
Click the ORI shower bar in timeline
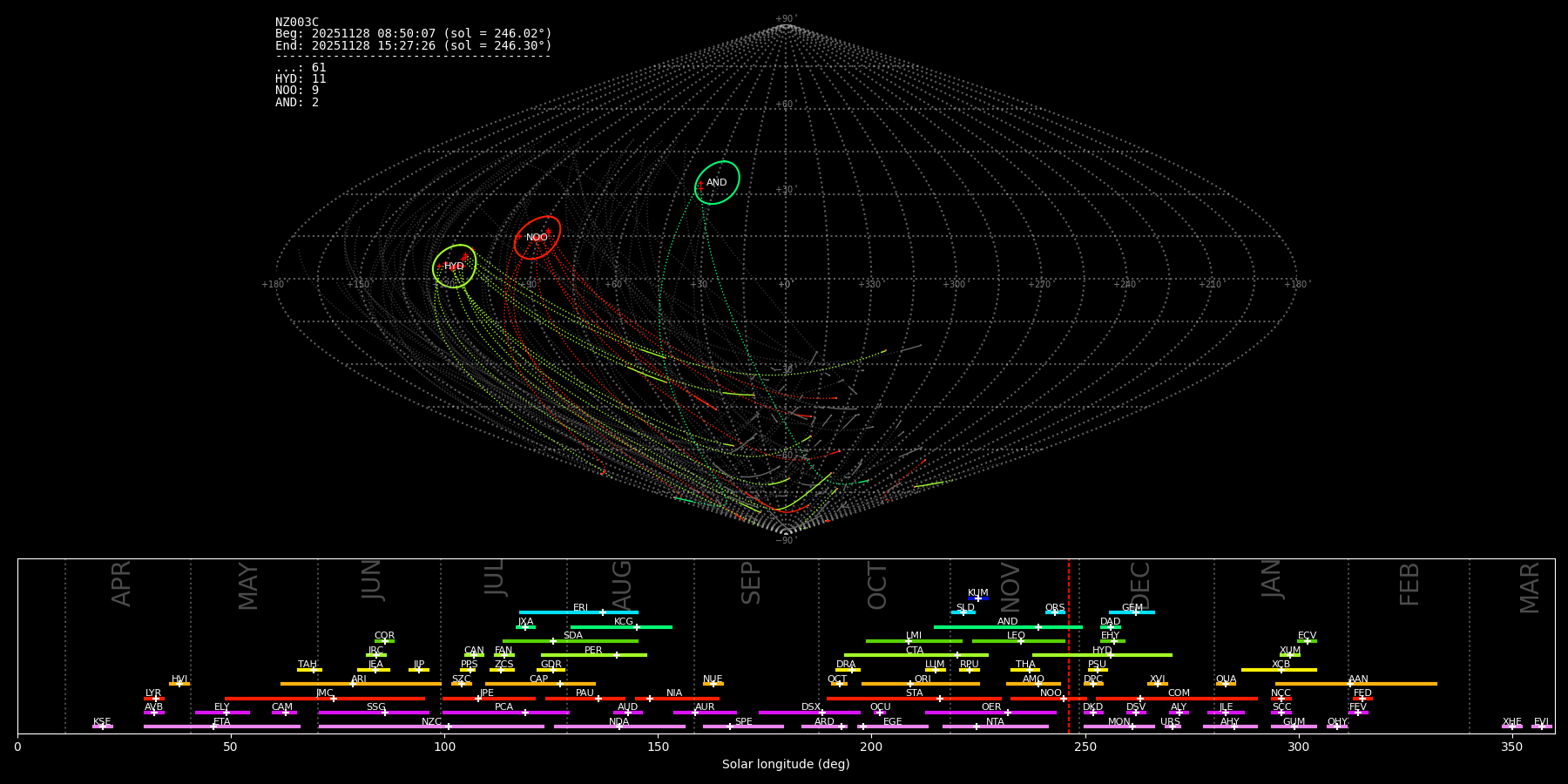pyautogui.click(x=921, y=684)
